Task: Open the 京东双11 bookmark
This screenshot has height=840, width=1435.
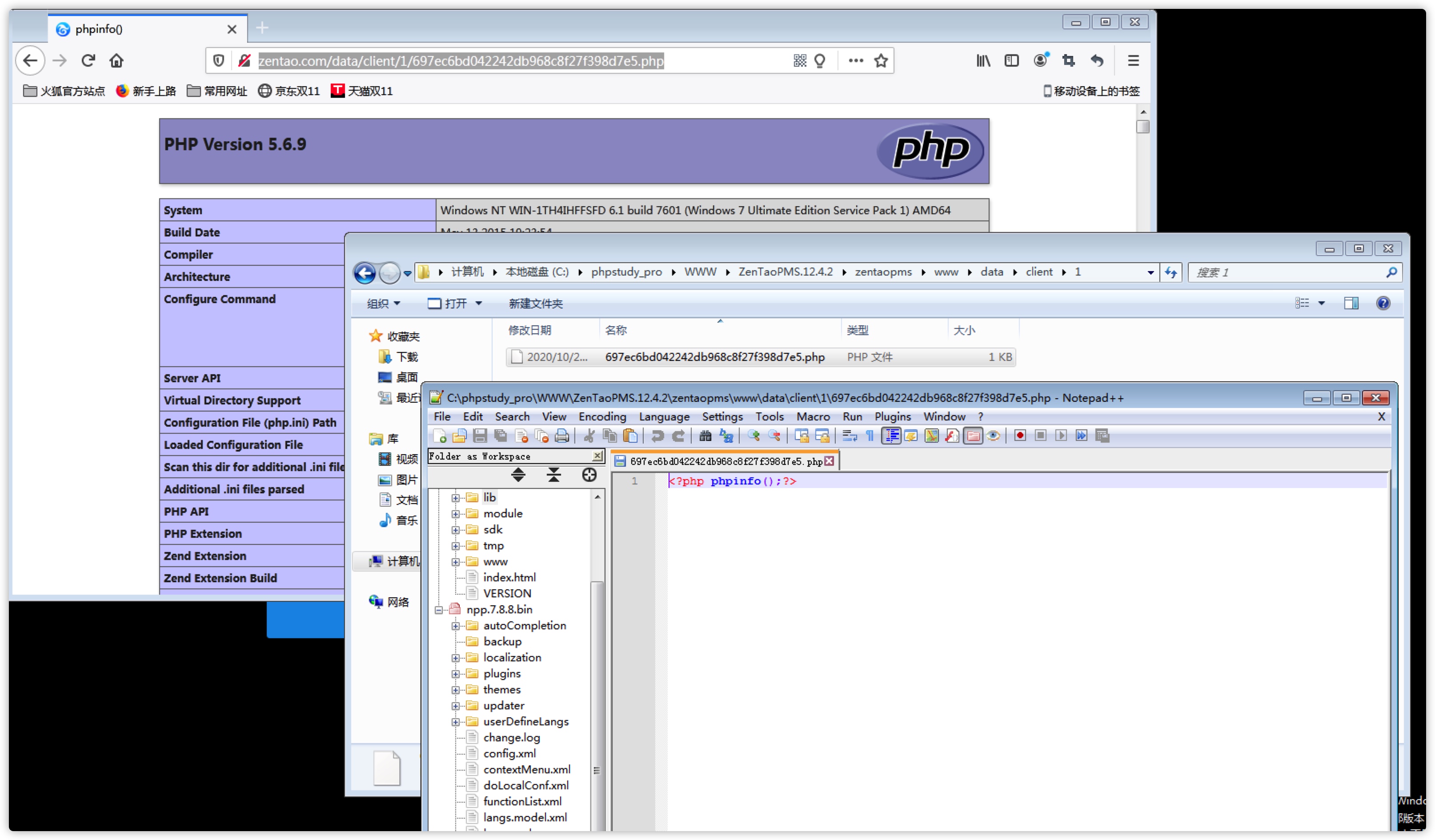Action: click(x=289, y=91)
